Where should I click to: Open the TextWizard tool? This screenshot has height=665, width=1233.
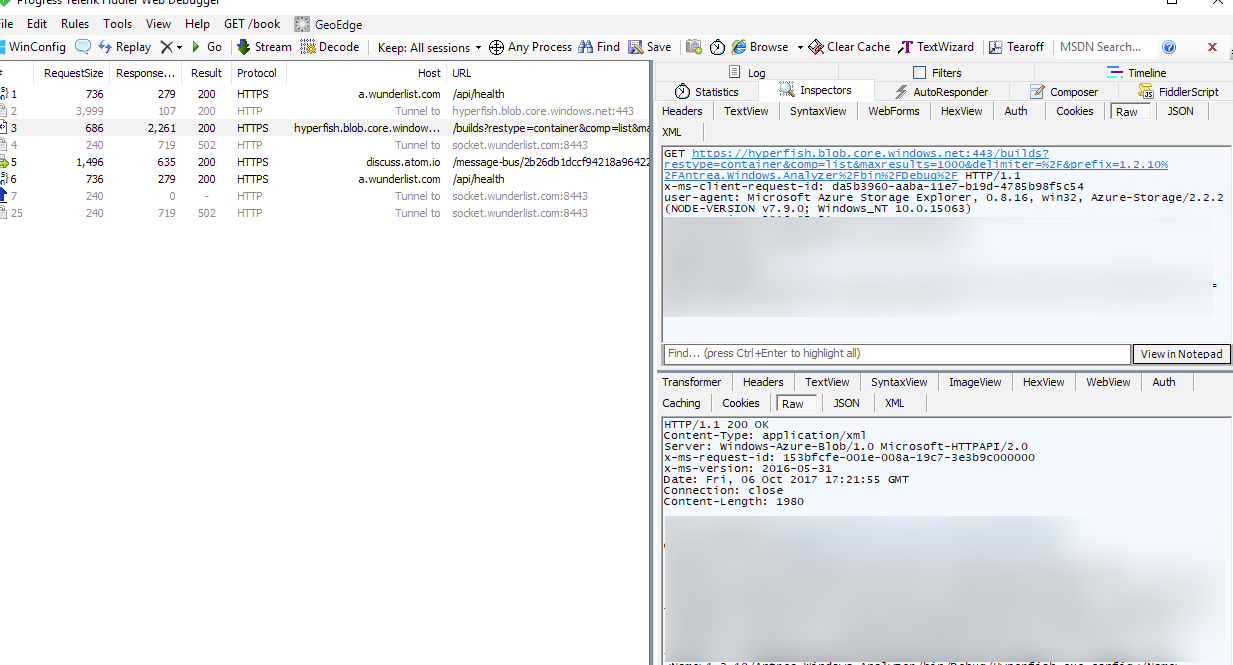coord(936,47)
